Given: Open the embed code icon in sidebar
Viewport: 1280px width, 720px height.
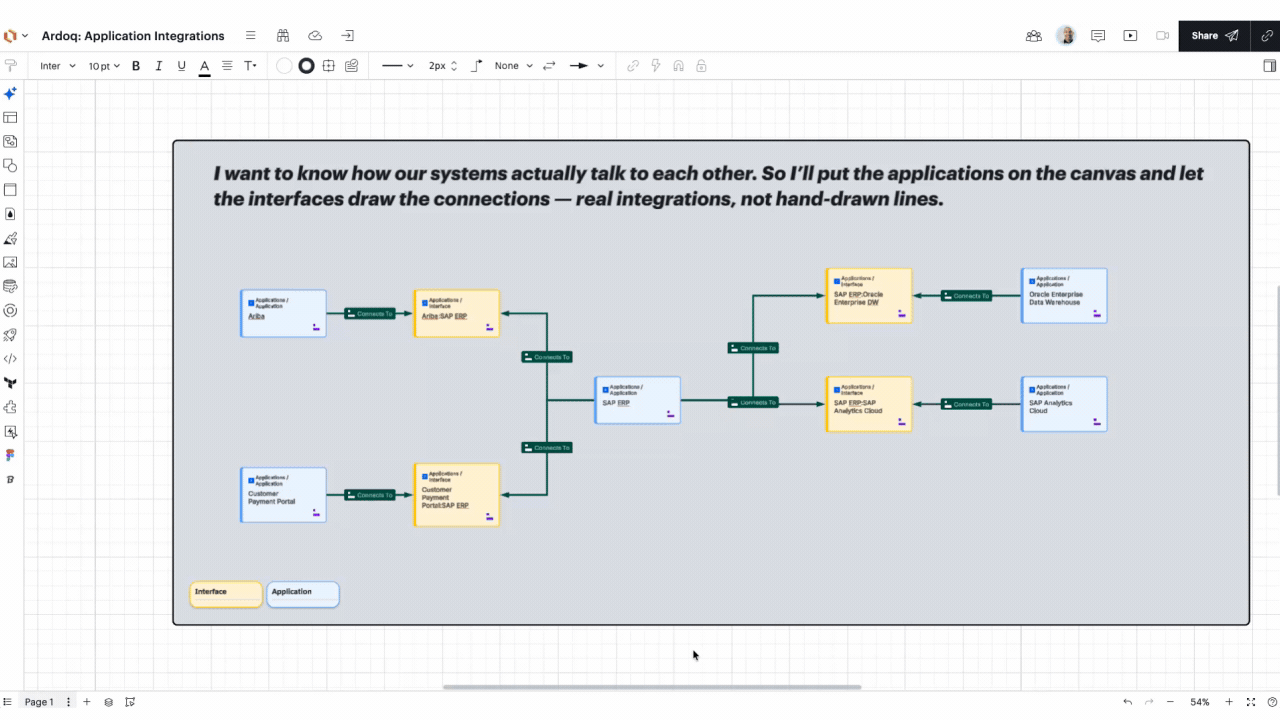Looking at the screenshot, I should point(10,359).
